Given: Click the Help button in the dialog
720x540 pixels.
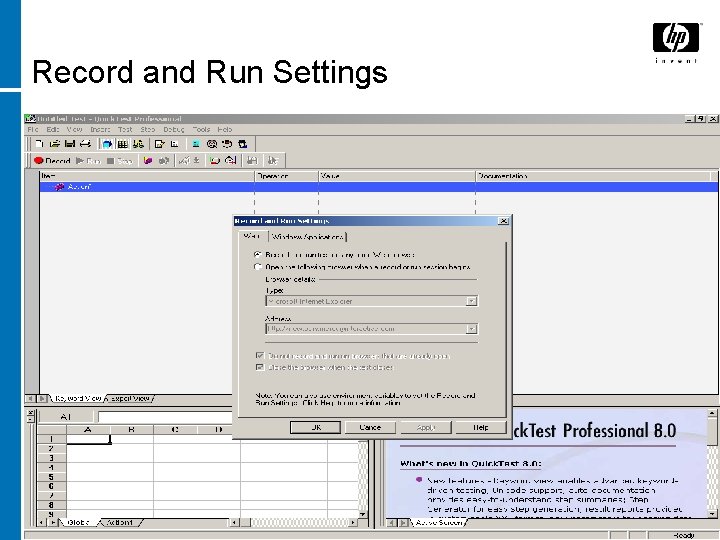Looking at the screenshot, I should (x=481, y=427).
